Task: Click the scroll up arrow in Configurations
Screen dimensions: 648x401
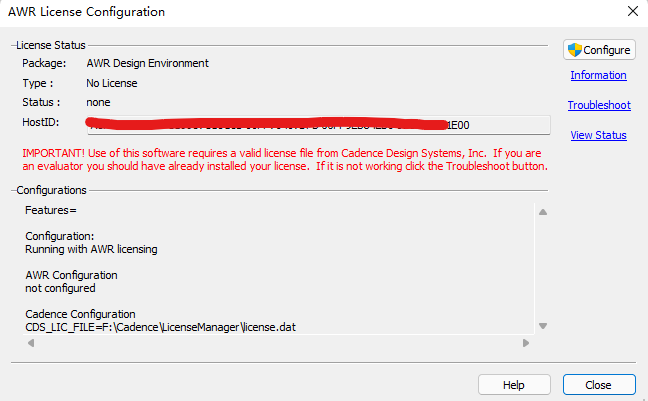Action: click(543, 212)
